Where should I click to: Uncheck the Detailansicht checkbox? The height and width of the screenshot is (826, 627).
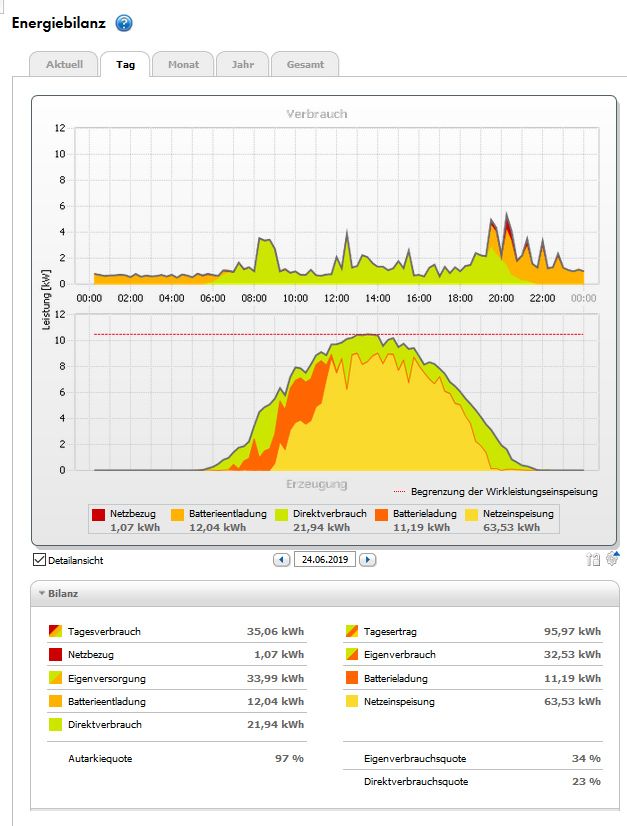[x=40, y=560]
